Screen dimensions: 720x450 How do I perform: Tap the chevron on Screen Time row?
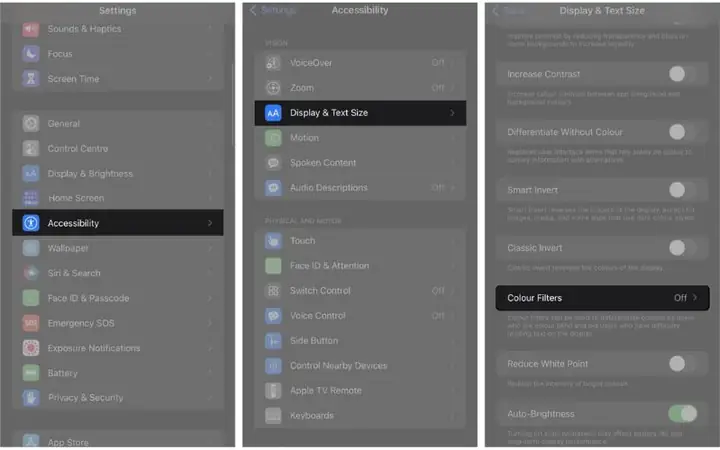[210, 79]
